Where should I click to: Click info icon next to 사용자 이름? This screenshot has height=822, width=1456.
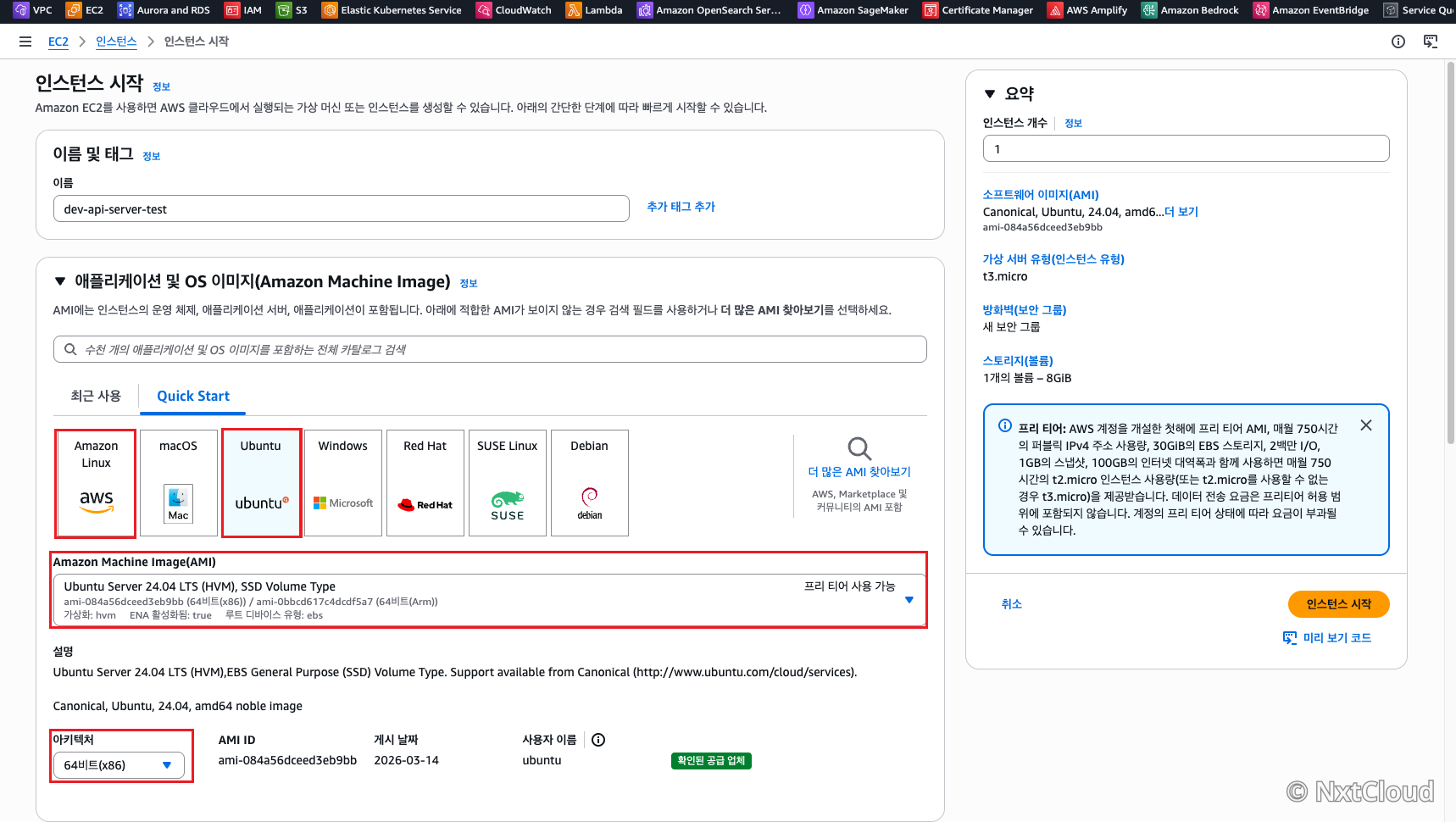(598, 740)
